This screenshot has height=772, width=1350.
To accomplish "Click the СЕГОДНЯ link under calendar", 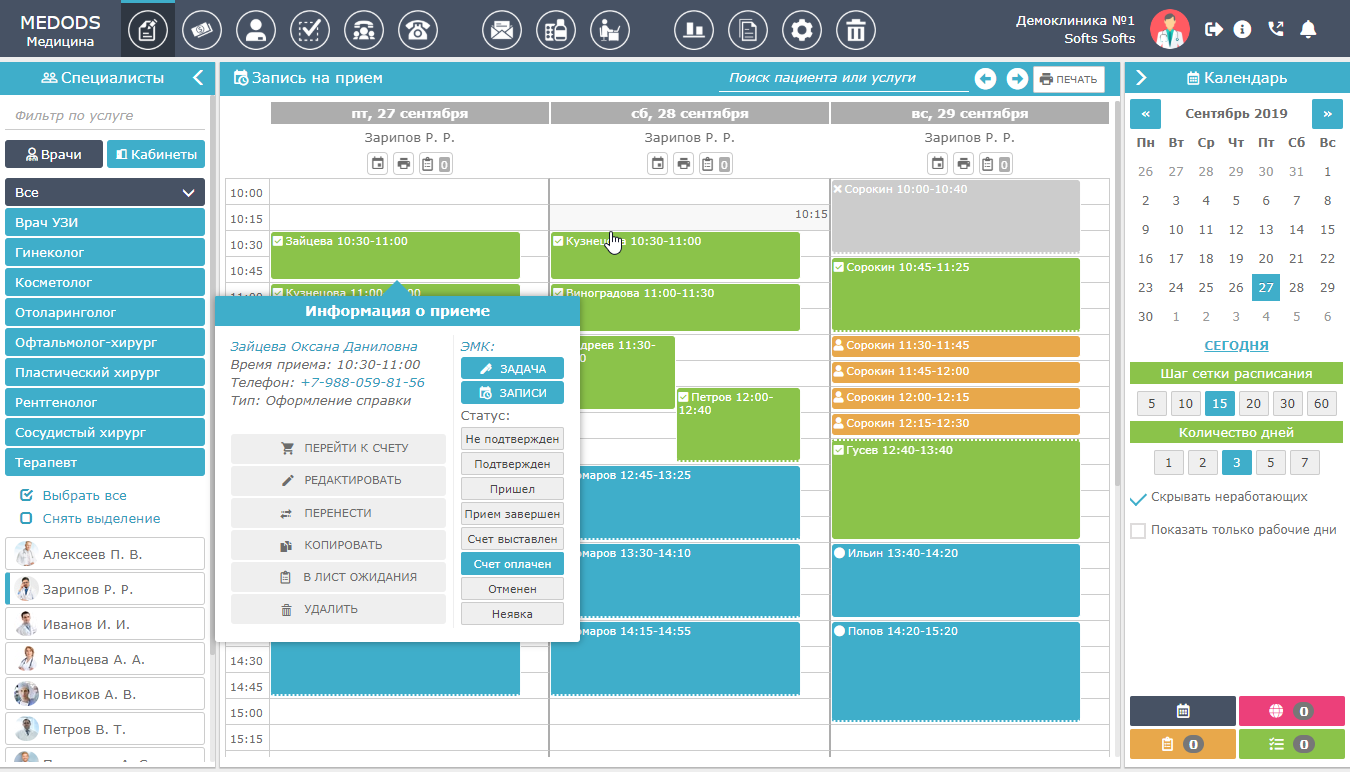I will (x=1236, y=345).
